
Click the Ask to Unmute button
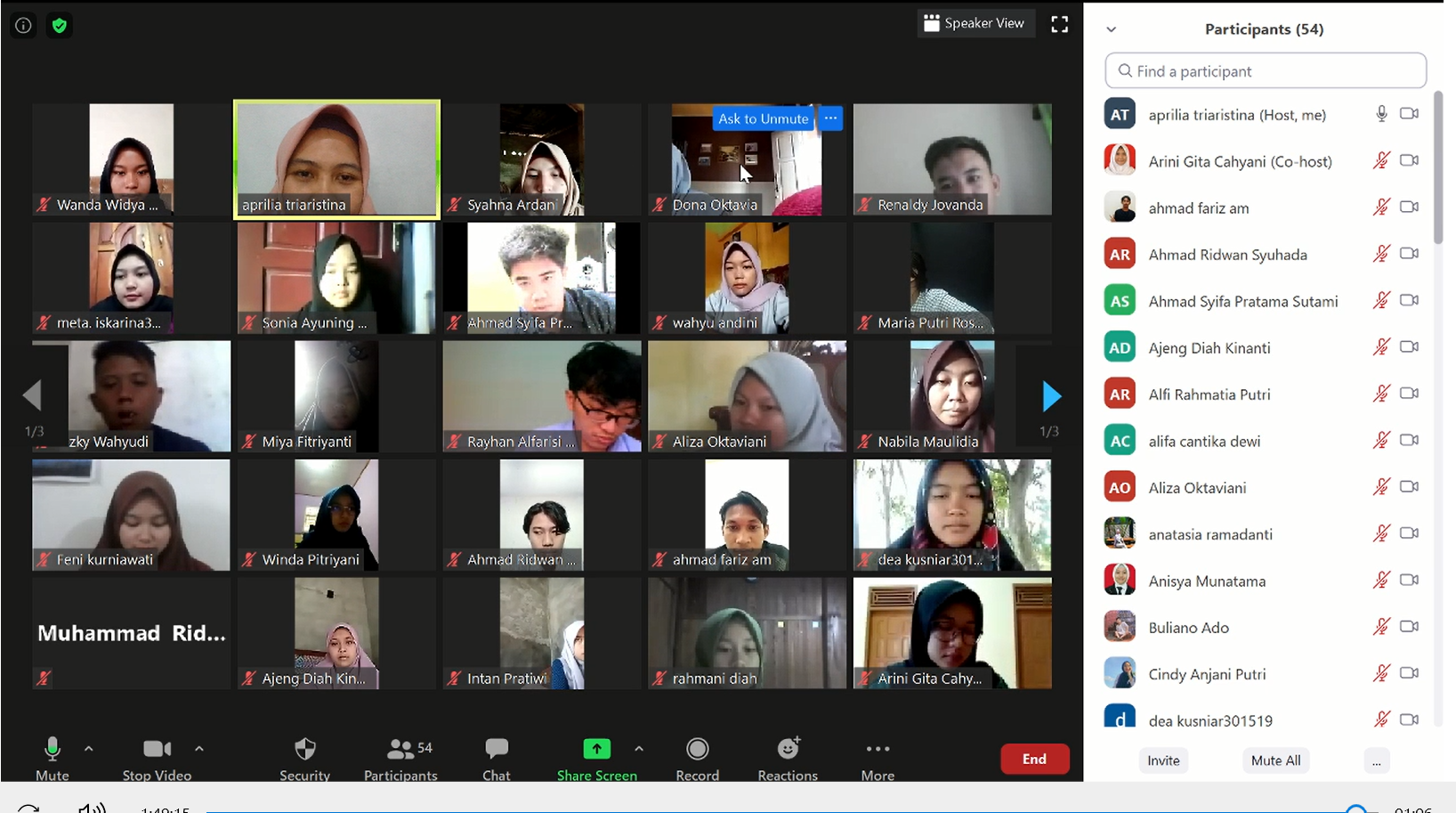(x=763, y=118)
